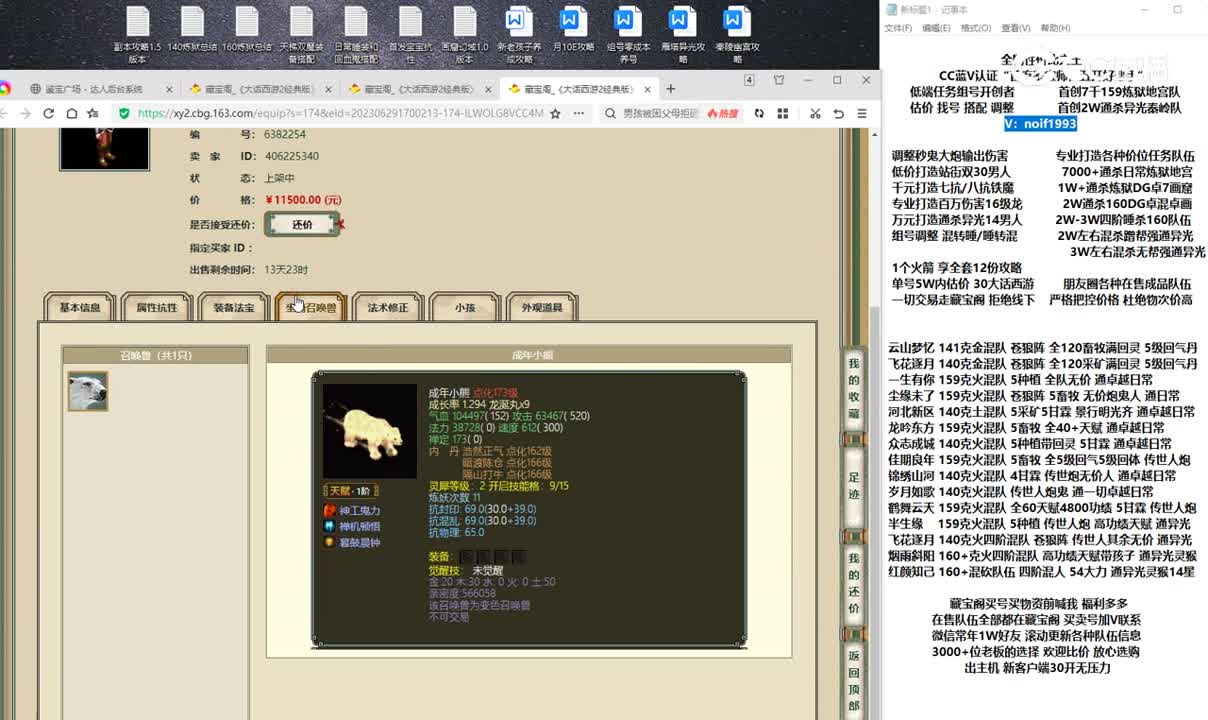Image resolution: width=1208 pixels, height=720 pixels.
Task: Click the price ¥11500.00 text
Action: click(x=304, y=200)
